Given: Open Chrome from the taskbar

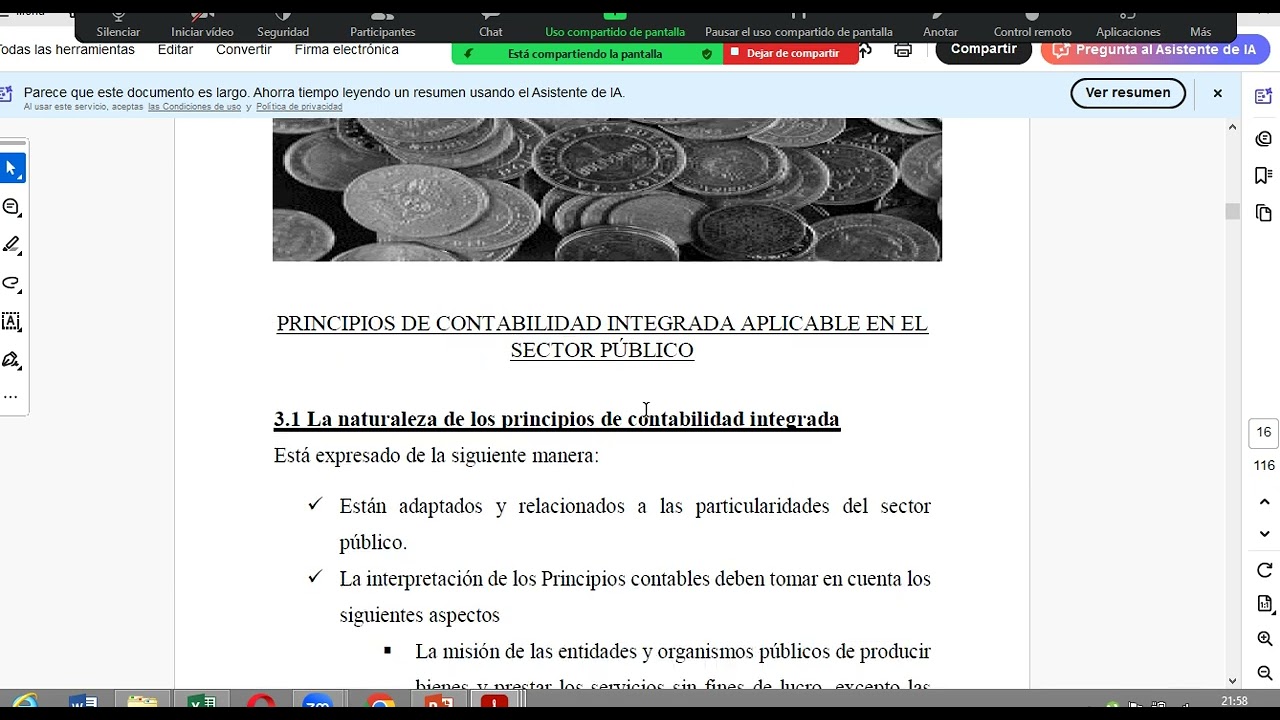Looking at the screenshot, I should coord(380,704).
